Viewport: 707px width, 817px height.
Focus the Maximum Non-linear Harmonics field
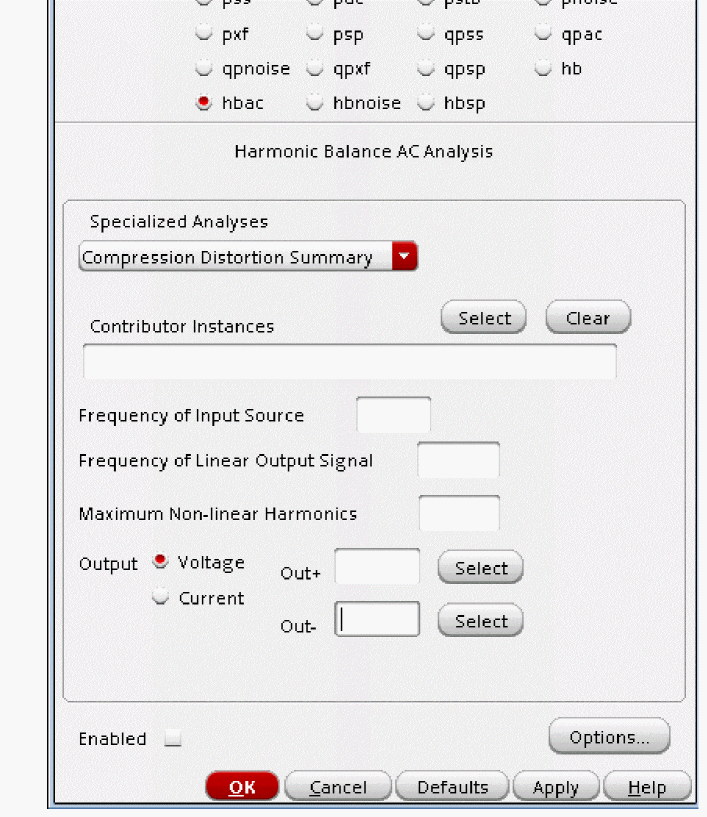pyautogui.click(x=459, y=513)
